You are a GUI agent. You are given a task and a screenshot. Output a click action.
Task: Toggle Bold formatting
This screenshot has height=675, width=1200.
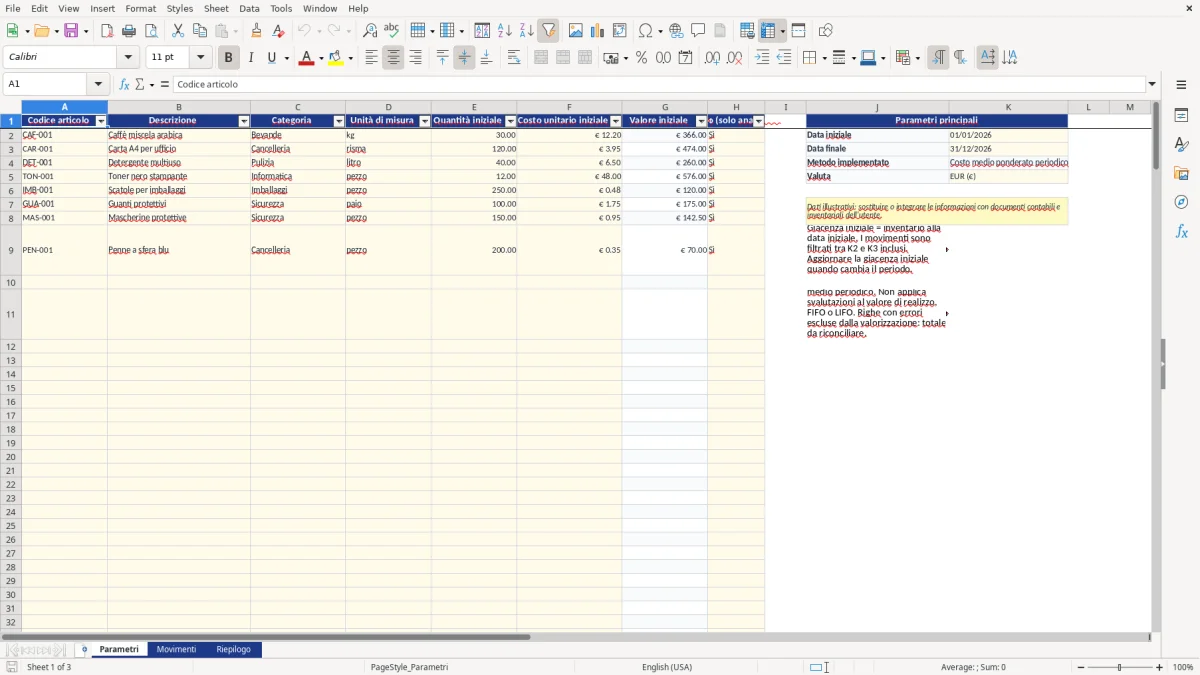(228, 58)
